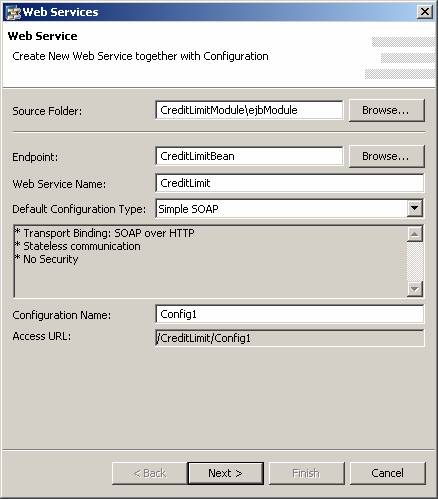Click the description box scrollbar track

414,261
